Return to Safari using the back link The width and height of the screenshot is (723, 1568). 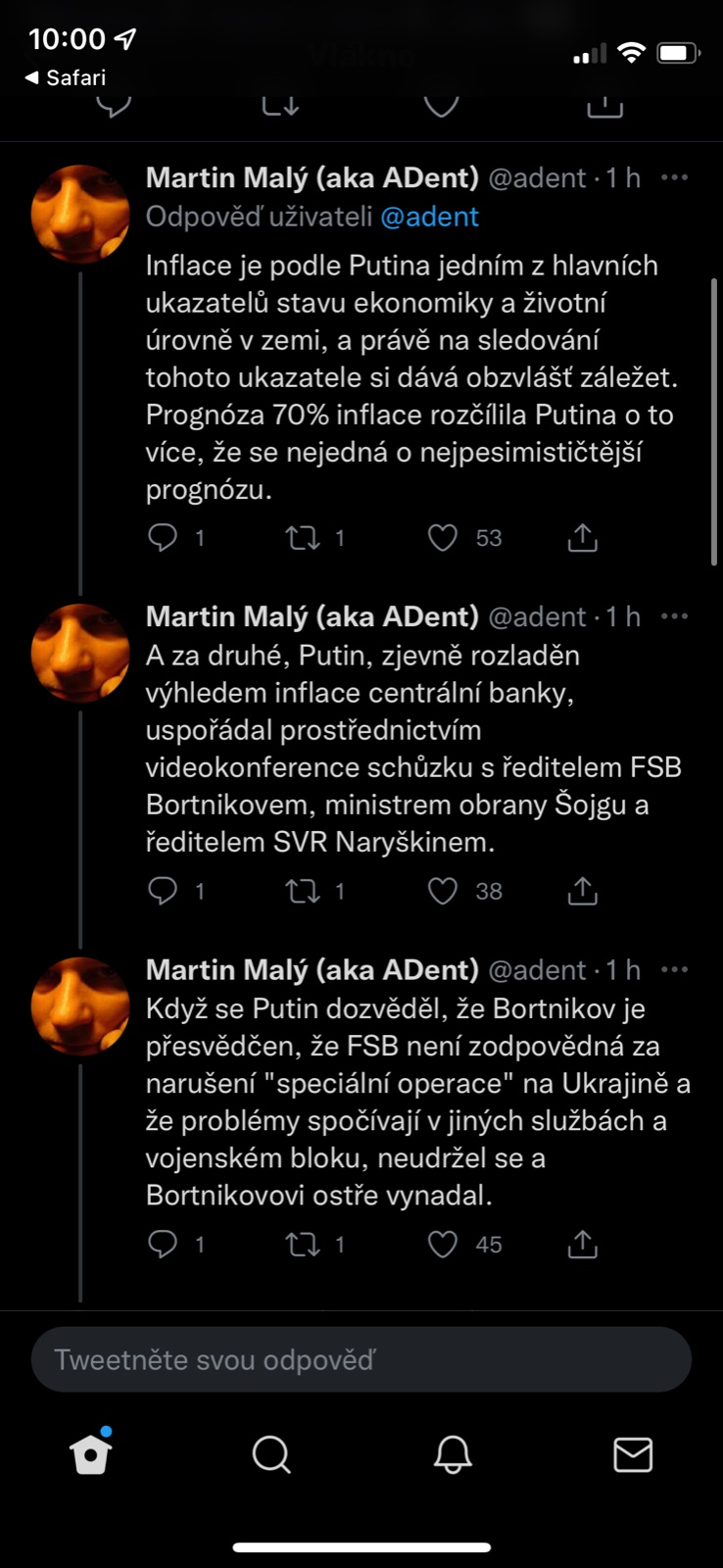(x=65, y=77)
